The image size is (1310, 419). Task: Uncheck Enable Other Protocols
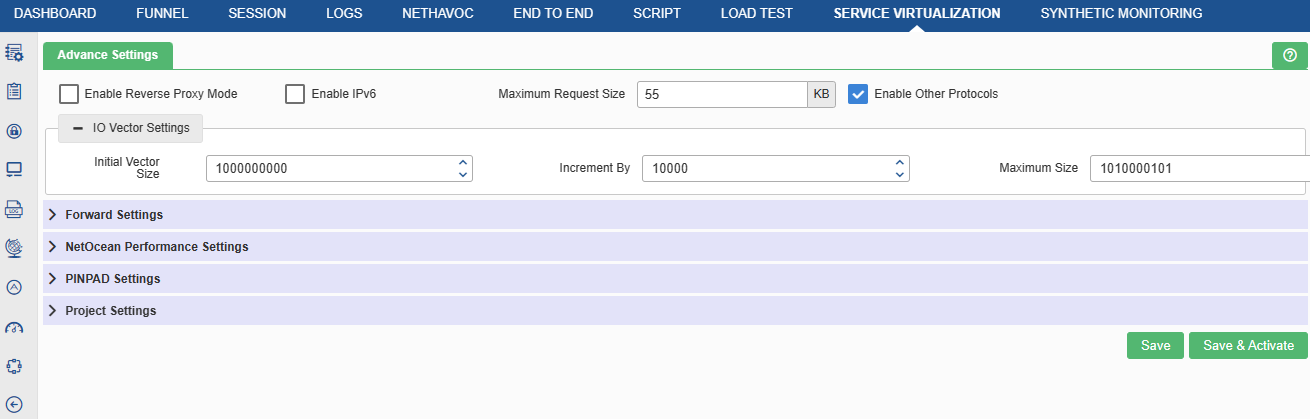coord(858,94)
